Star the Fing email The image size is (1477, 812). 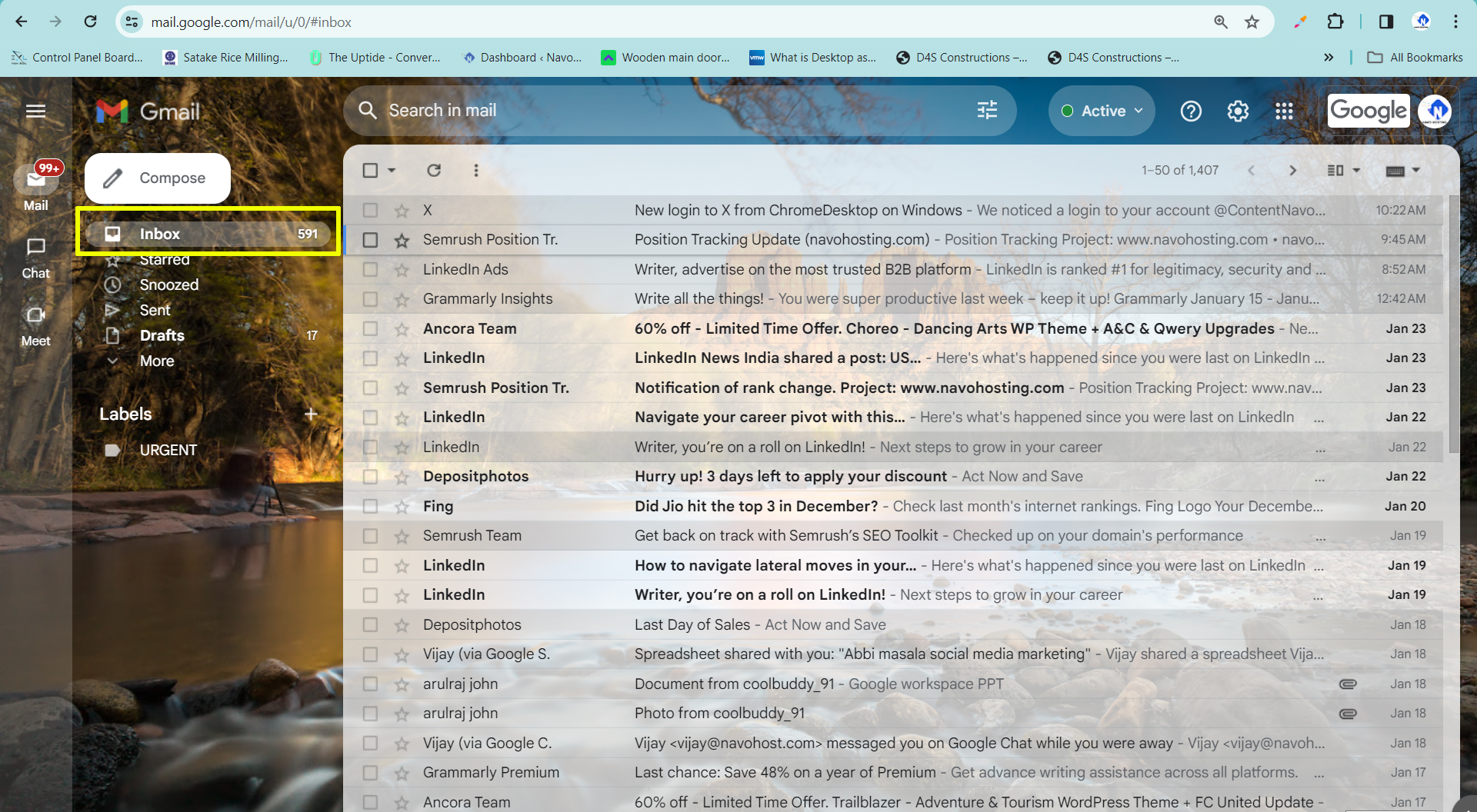402,507
